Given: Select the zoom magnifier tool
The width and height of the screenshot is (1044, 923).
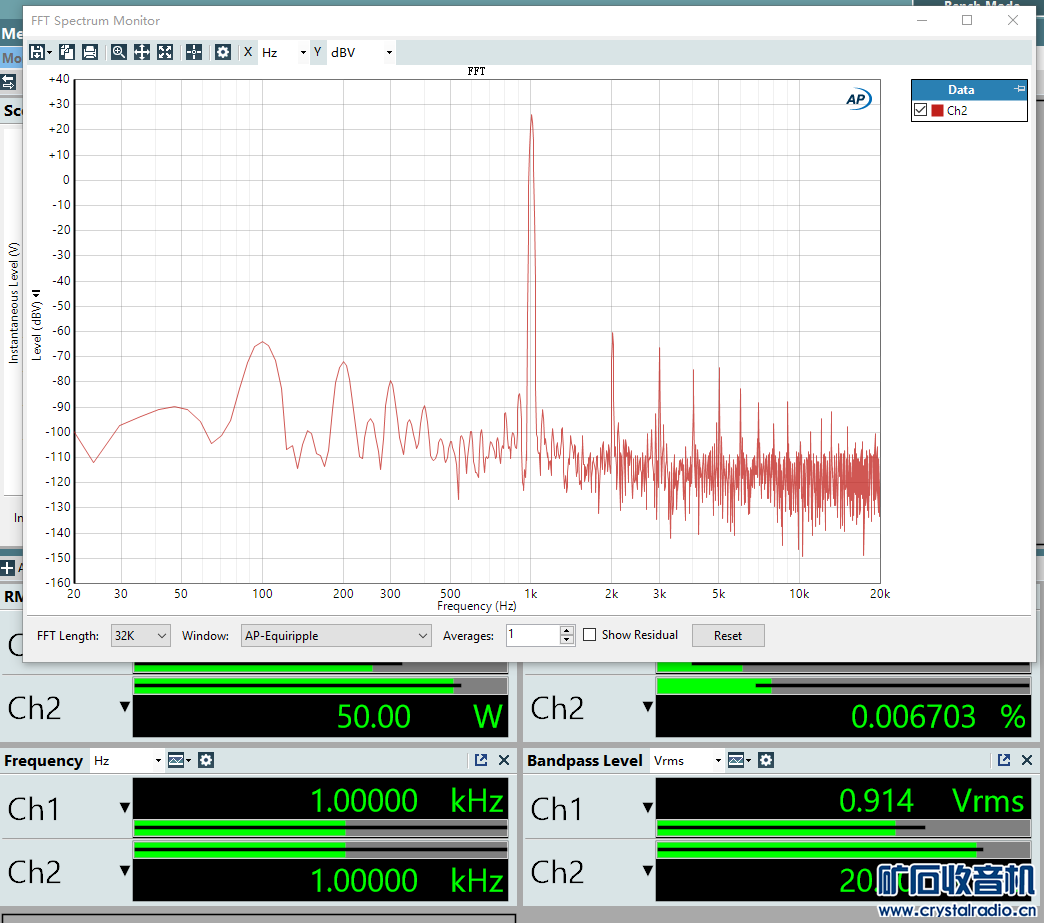Looking at the screenshot, I should point(119,52).
